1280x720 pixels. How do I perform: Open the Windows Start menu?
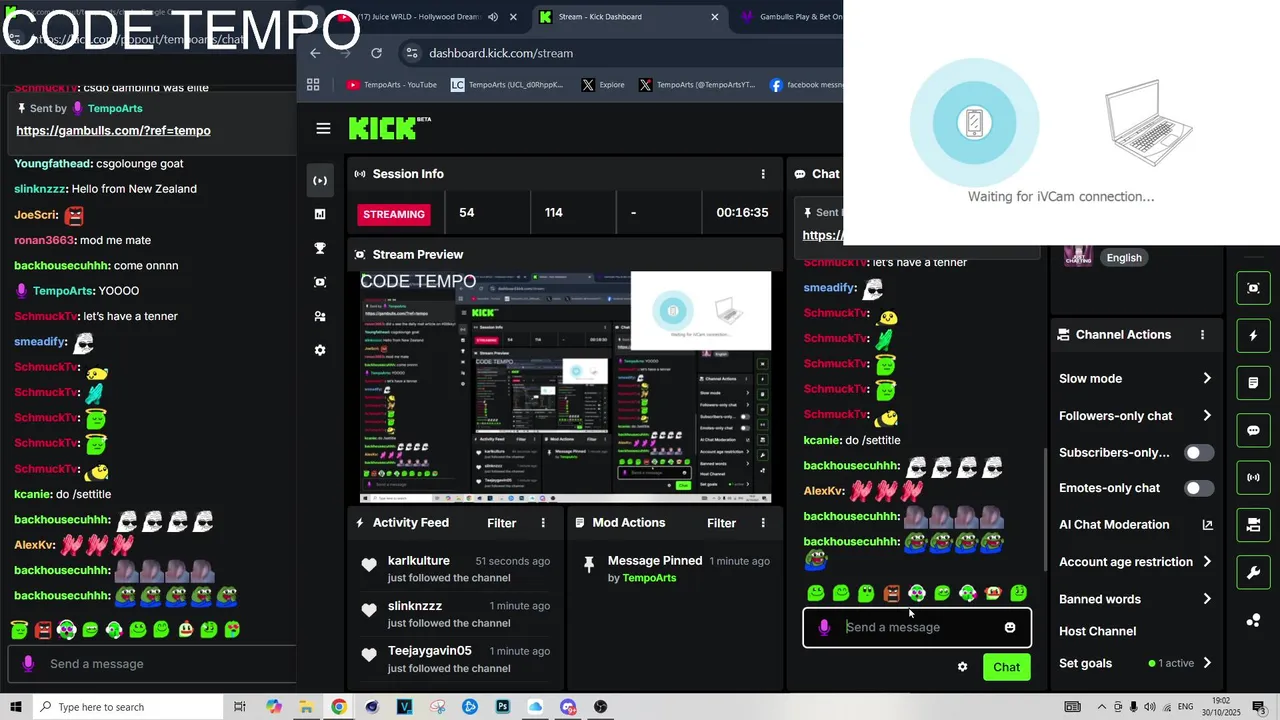click(16, 707)
